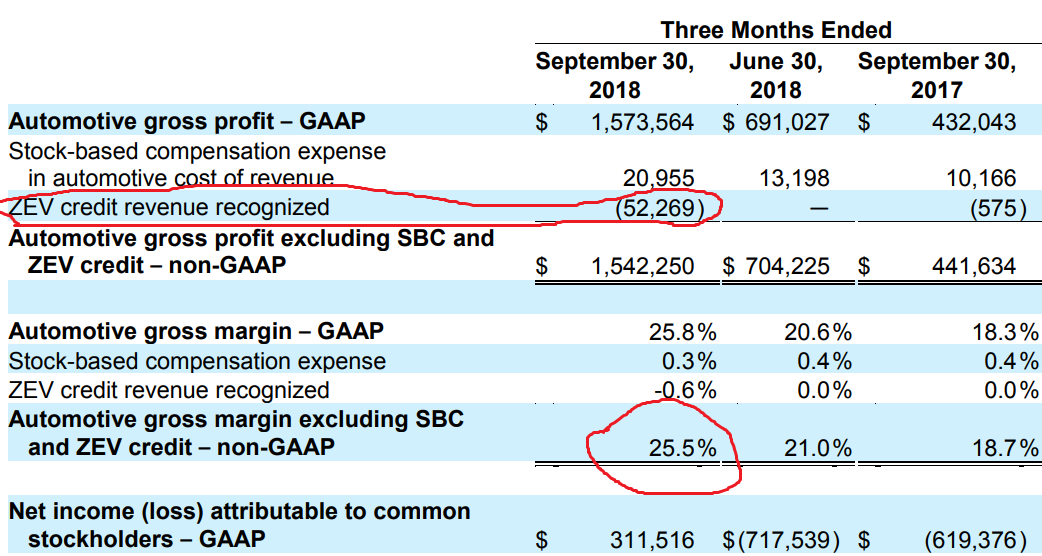Click the "Automotive gross margin – GAAP" row label
This screenshot has width=1042, height=556.
(196, 331)
